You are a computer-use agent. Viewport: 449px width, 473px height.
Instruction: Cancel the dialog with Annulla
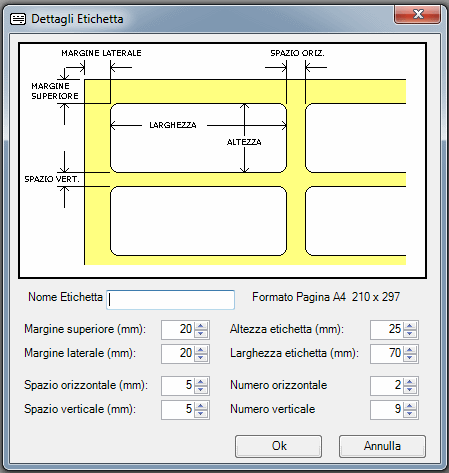click(x=382, y=446)
